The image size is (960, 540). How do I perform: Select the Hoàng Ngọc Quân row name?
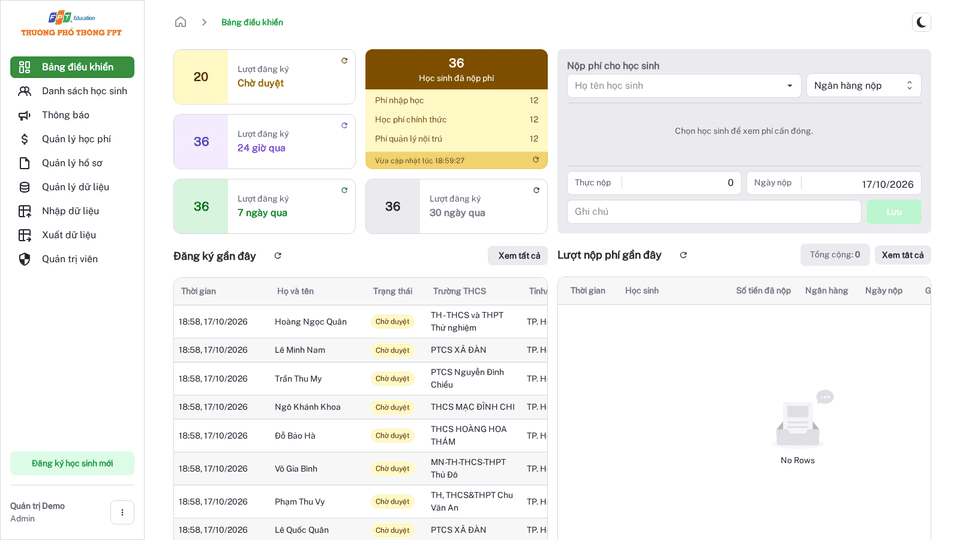click(310, 322)
